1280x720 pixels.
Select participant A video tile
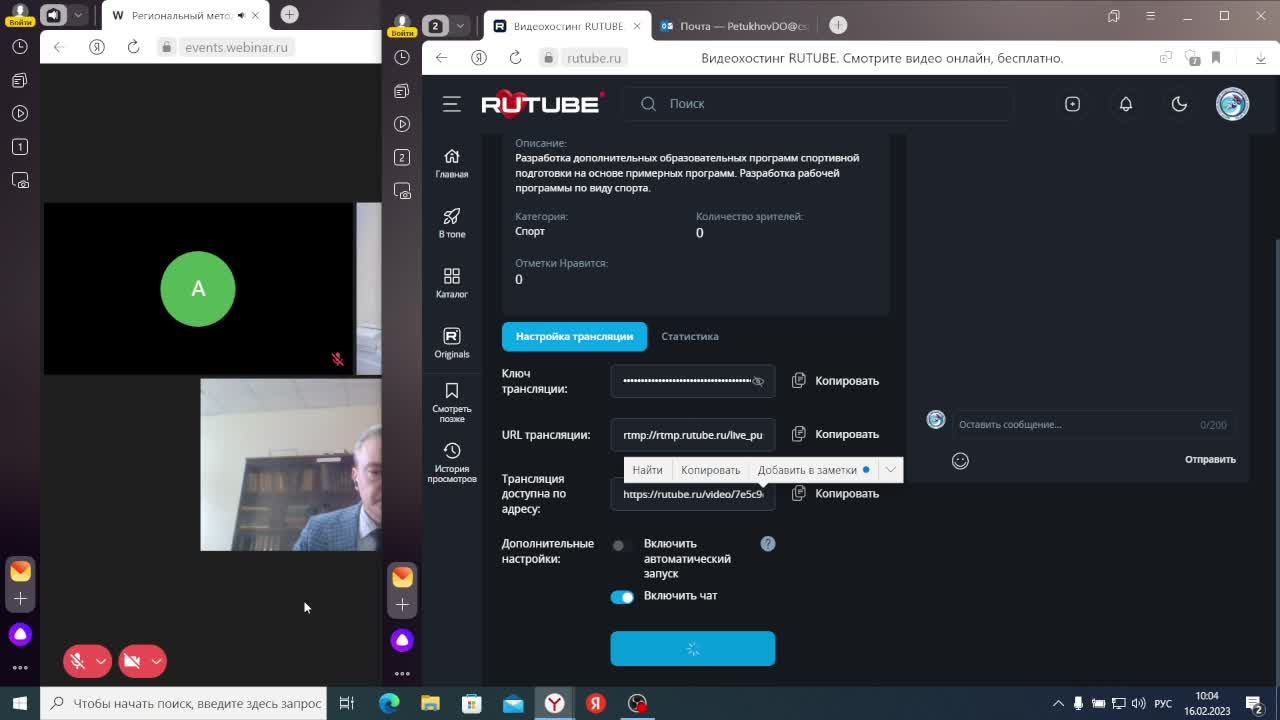(x=198, y=289)
